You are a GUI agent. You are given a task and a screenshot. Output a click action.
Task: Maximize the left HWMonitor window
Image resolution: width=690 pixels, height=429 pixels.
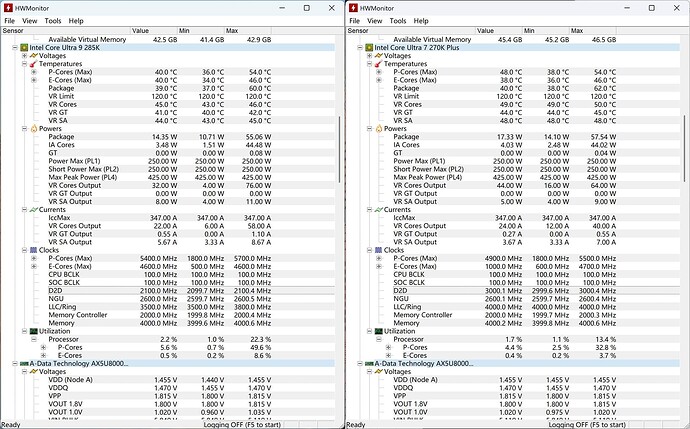[x=307, y=8]
